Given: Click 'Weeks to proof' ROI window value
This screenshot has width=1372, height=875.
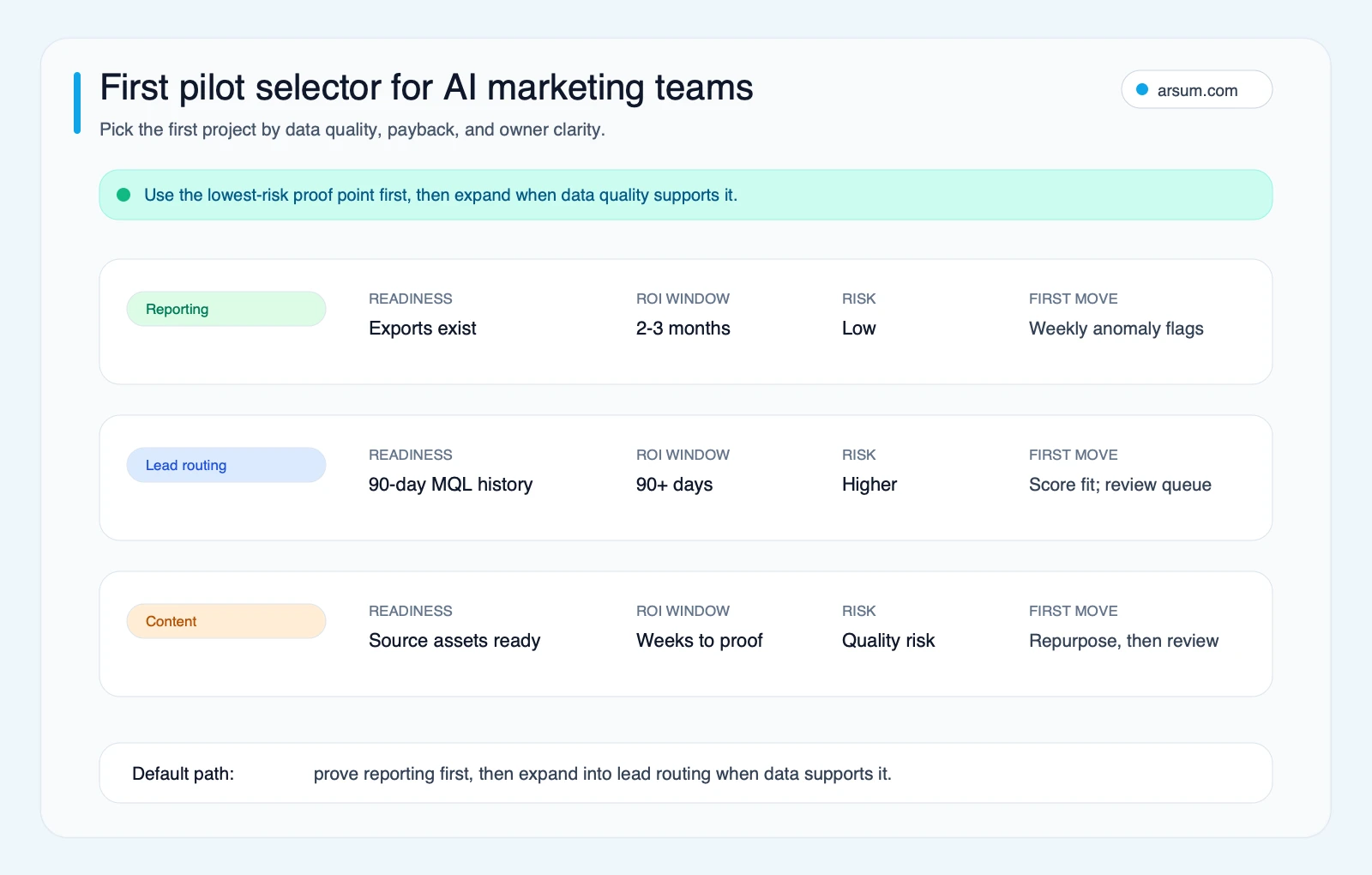Looking at the screenshot, I should coord(700,641).
